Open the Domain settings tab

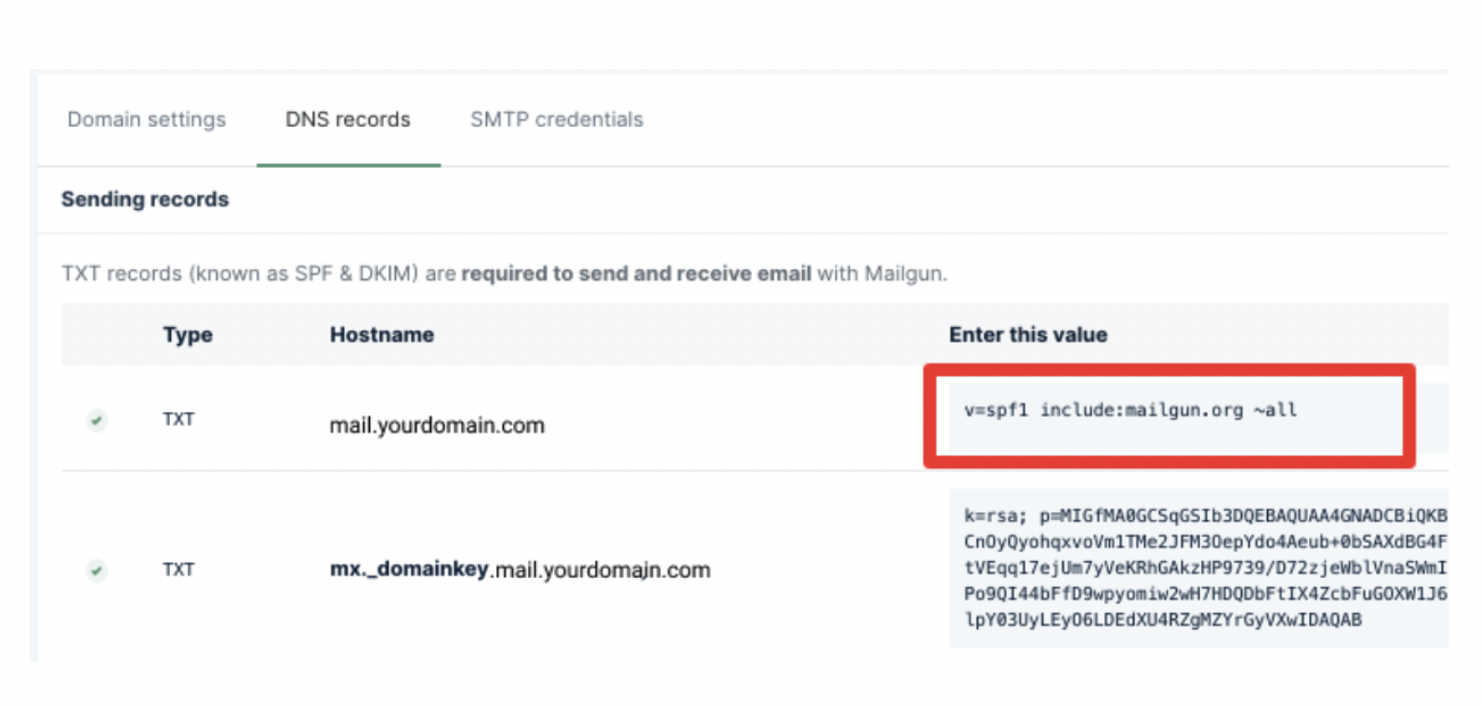coord(146,119)
